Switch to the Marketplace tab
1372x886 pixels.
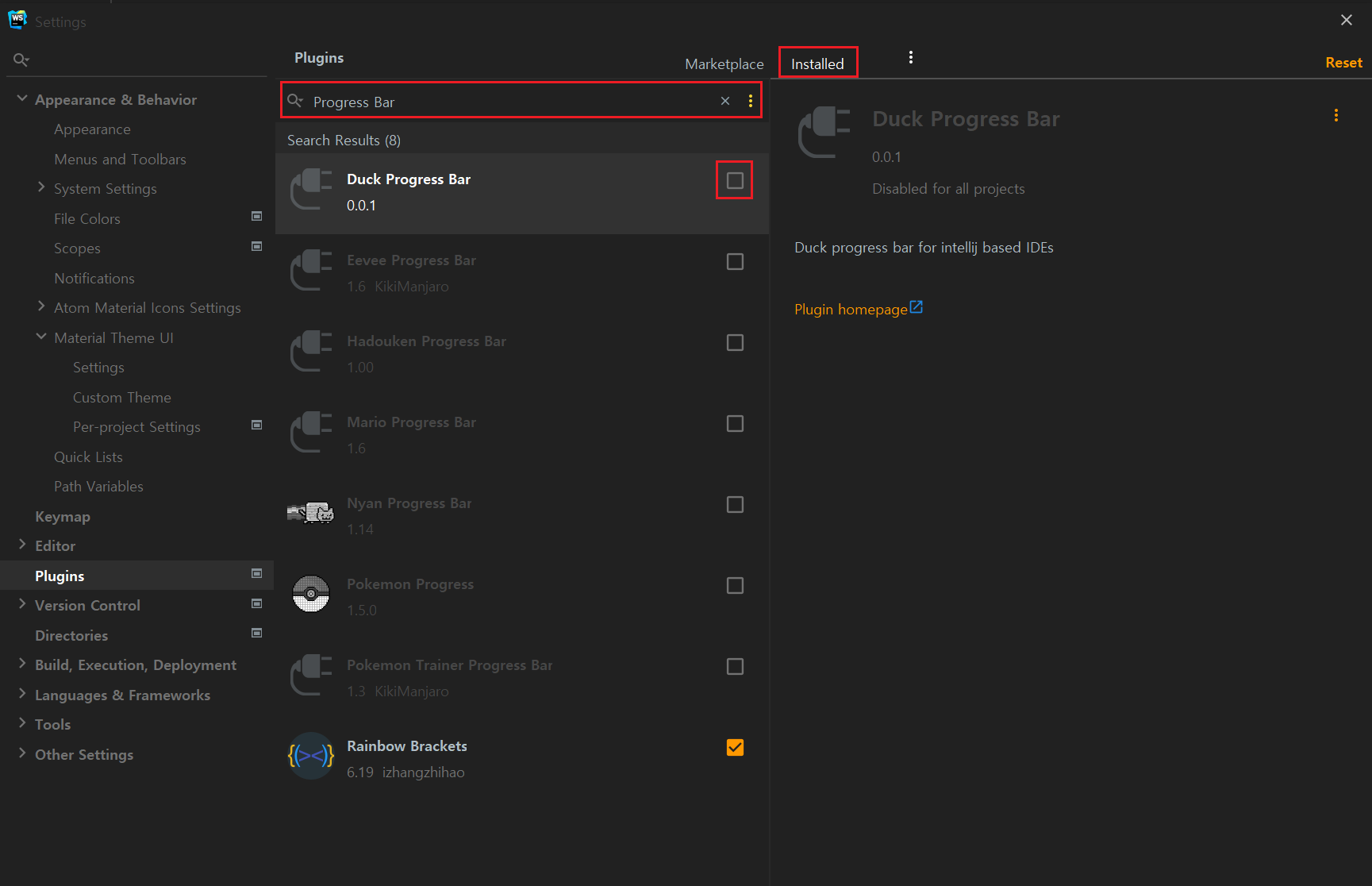(724, 64)
